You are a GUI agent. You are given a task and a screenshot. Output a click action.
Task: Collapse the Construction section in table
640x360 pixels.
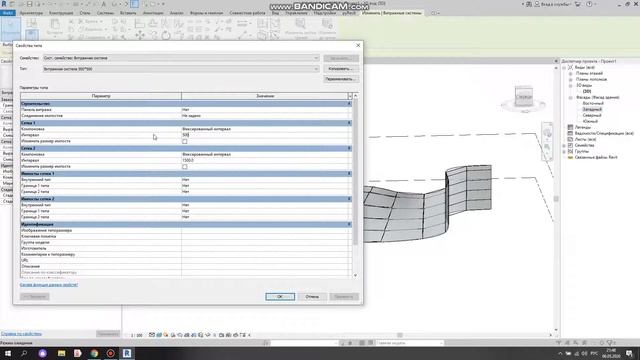[349, 104]
